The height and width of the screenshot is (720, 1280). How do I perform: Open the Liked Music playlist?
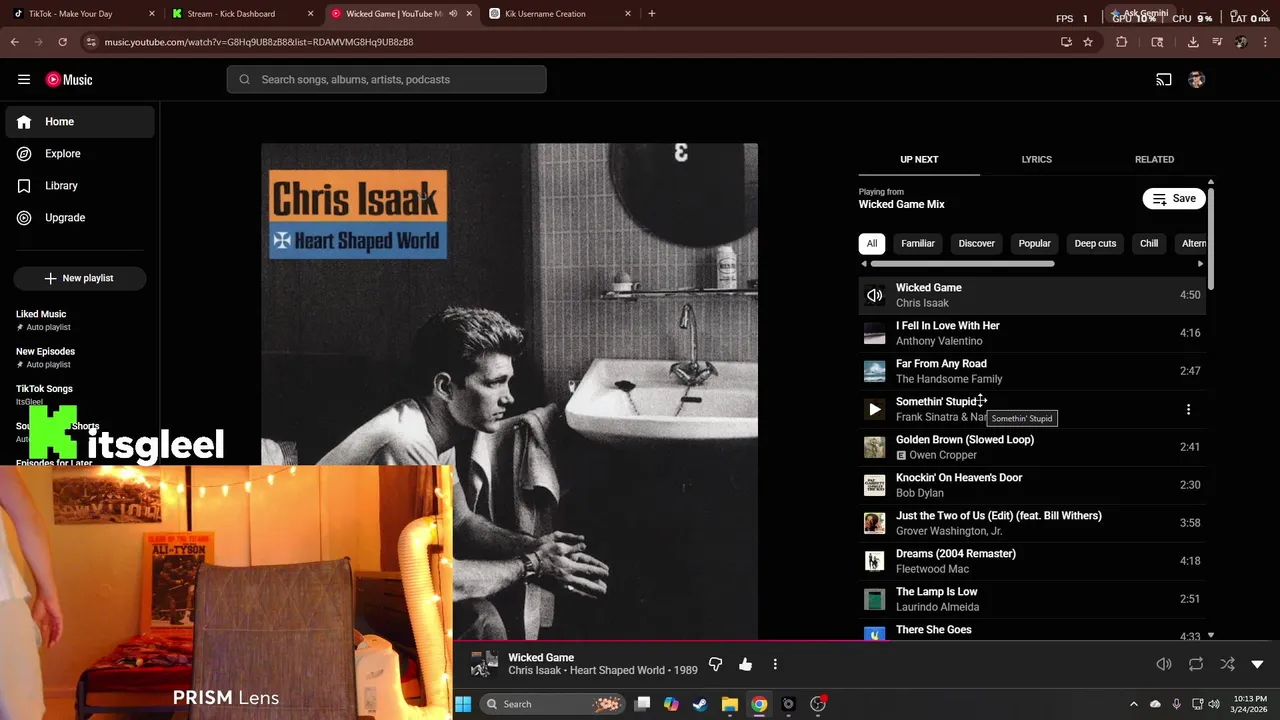pos(80,320)
